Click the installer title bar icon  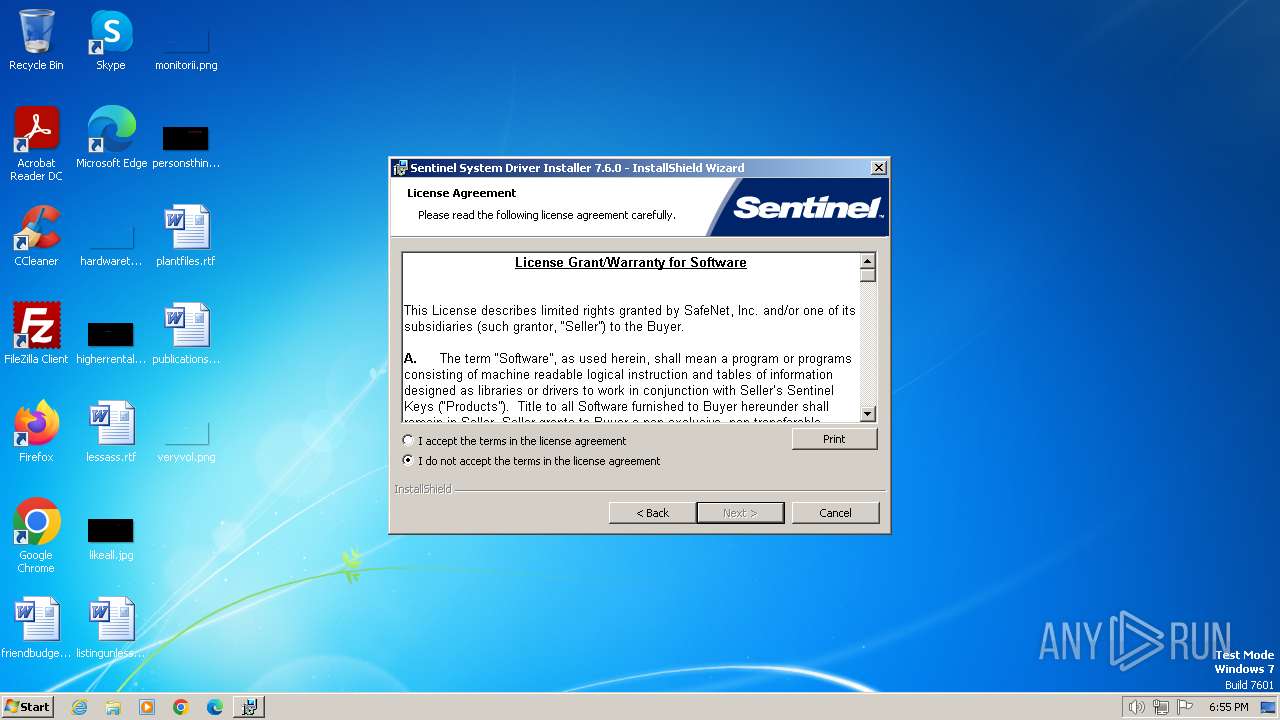400,168
